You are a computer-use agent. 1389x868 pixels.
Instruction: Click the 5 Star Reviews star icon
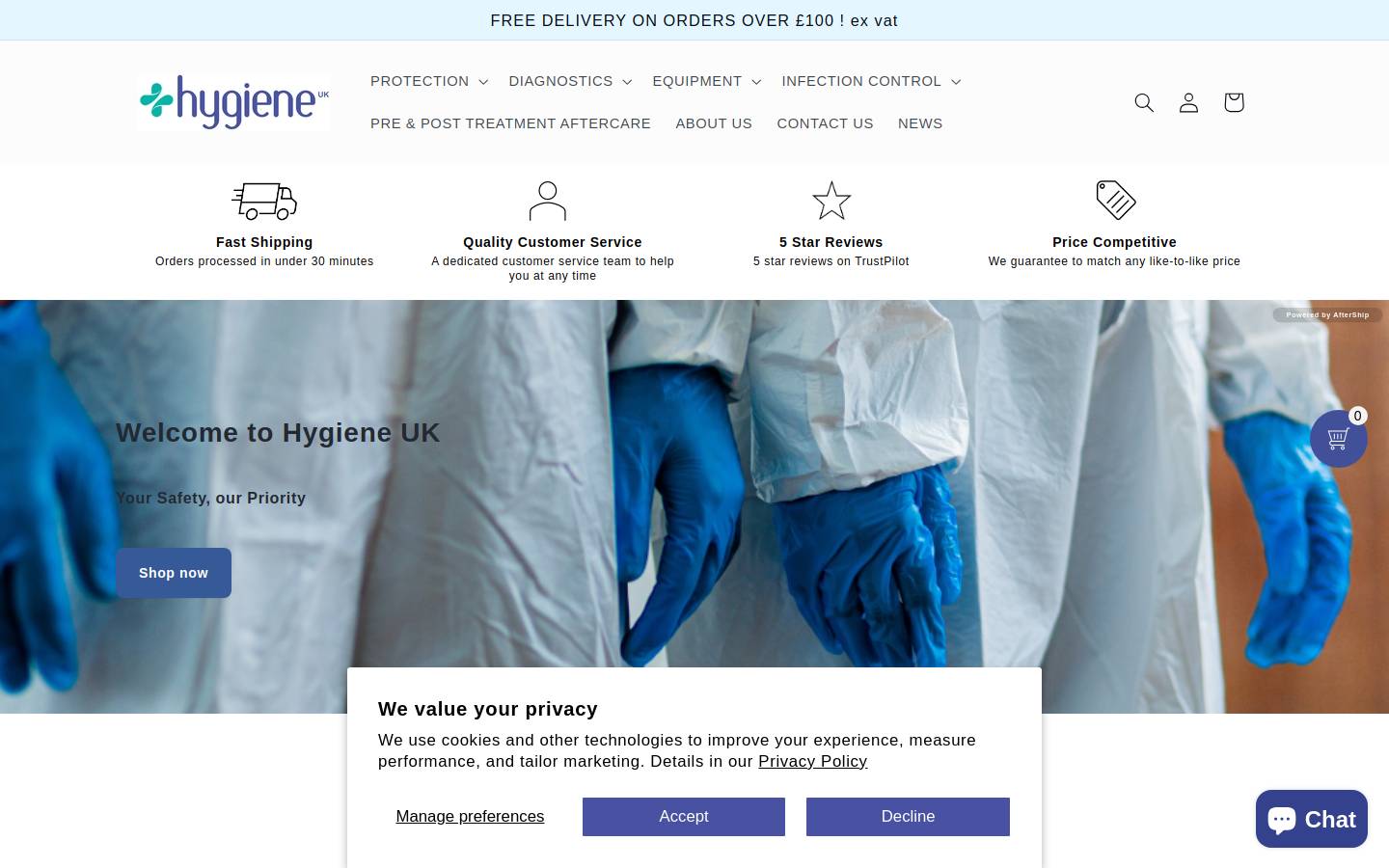pos(831,201)
